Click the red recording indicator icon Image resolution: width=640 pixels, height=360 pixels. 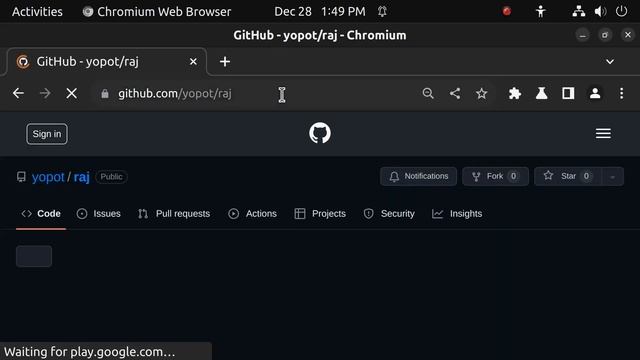pyautogui.click(x=507, y=11)
